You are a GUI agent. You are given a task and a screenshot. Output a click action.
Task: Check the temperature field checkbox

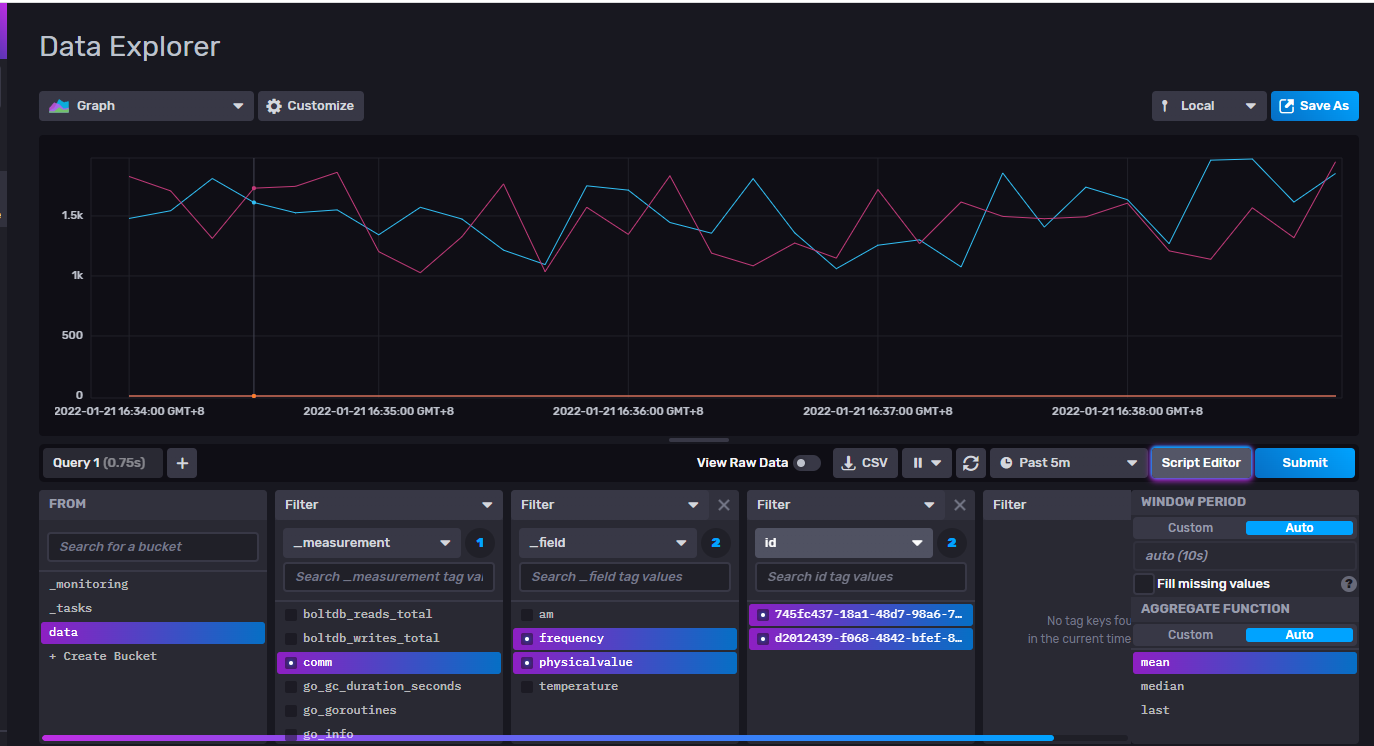click(x=527, y=686)
